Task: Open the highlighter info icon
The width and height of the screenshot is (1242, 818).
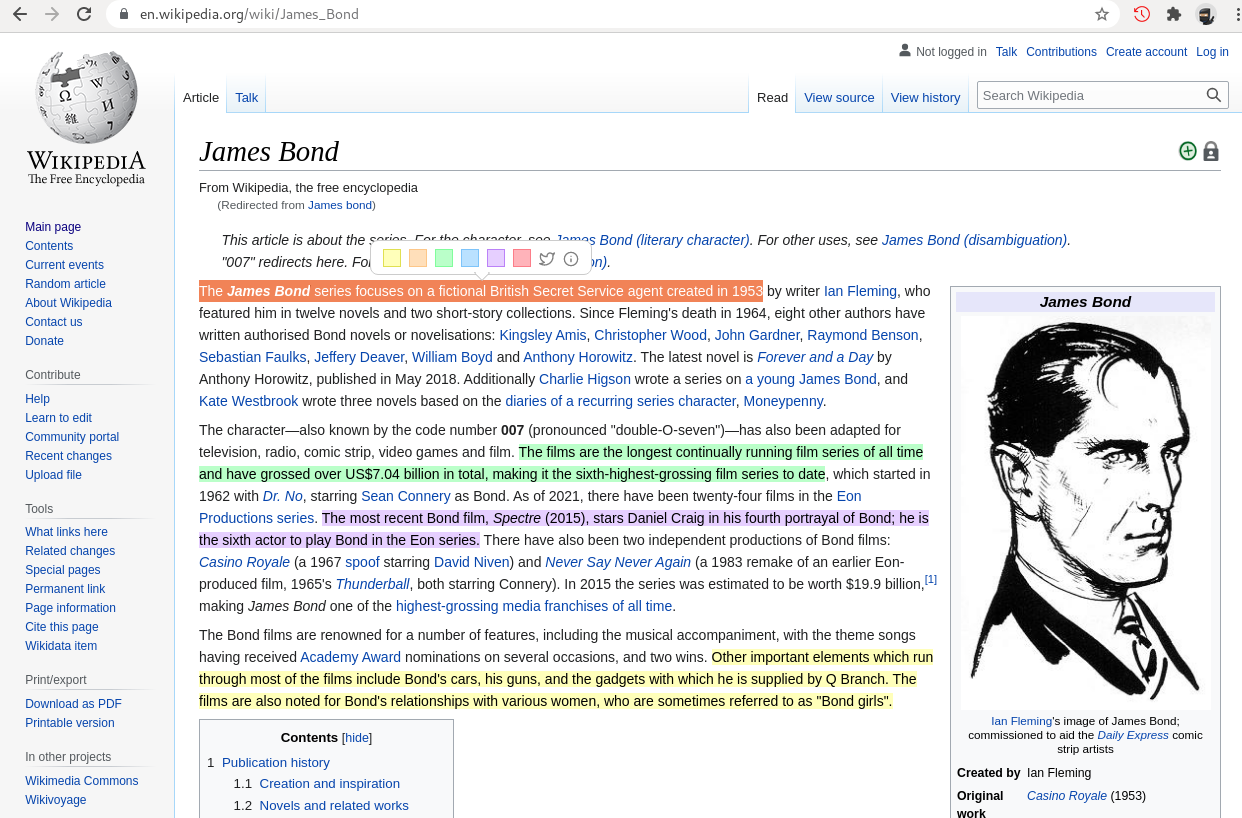Action: click(571, 259)
